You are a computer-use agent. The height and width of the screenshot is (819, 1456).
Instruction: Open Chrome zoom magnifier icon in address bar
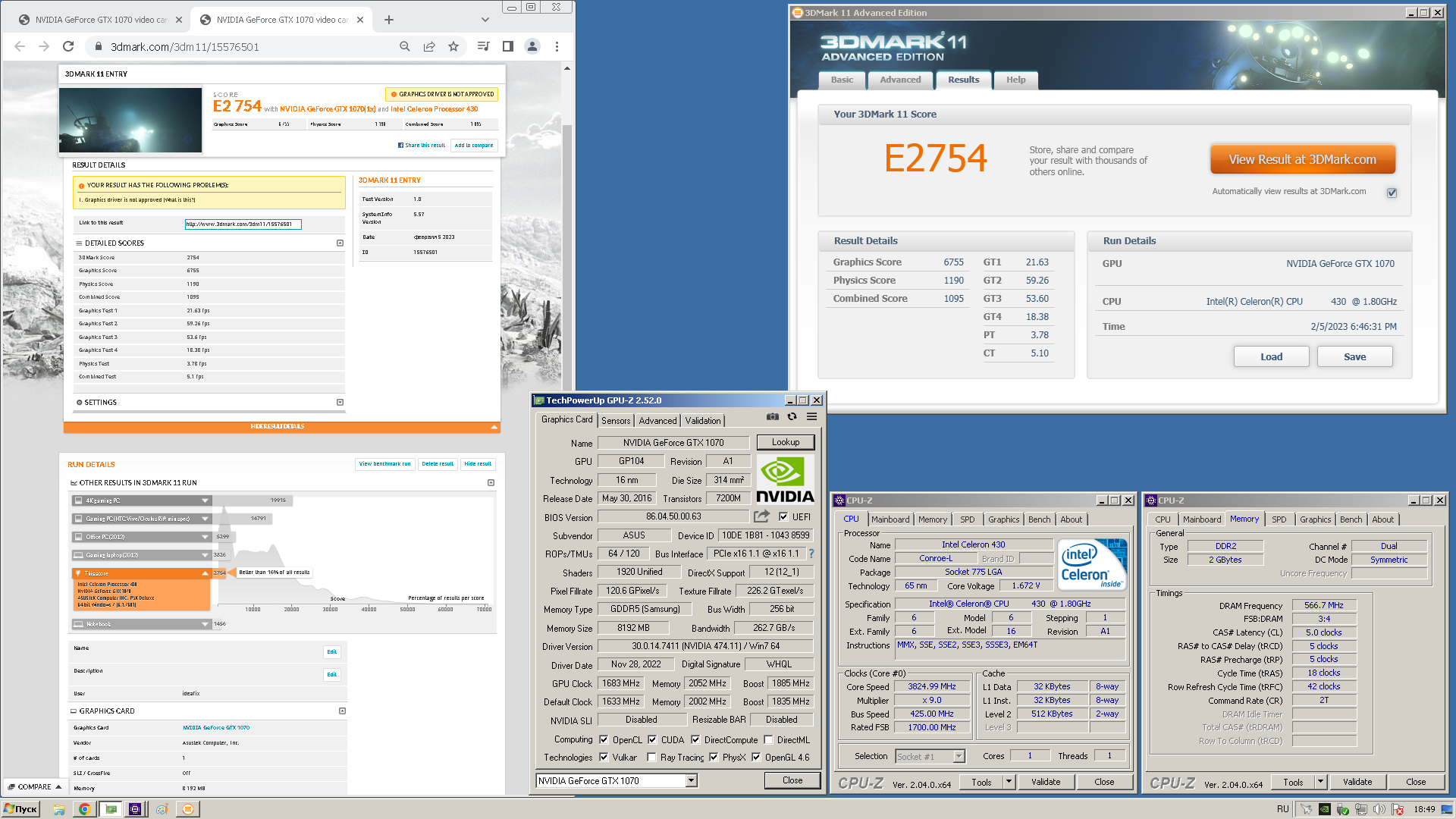(405, 46)
